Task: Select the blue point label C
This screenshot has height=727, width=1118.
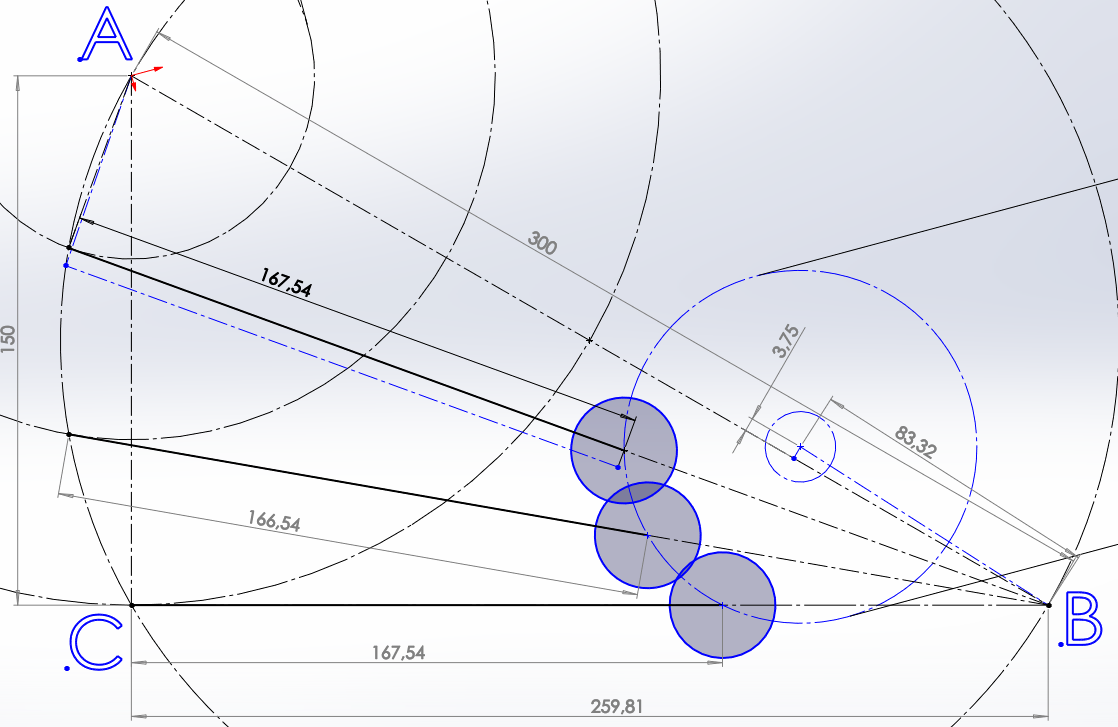Action: (x=94, y=643)
